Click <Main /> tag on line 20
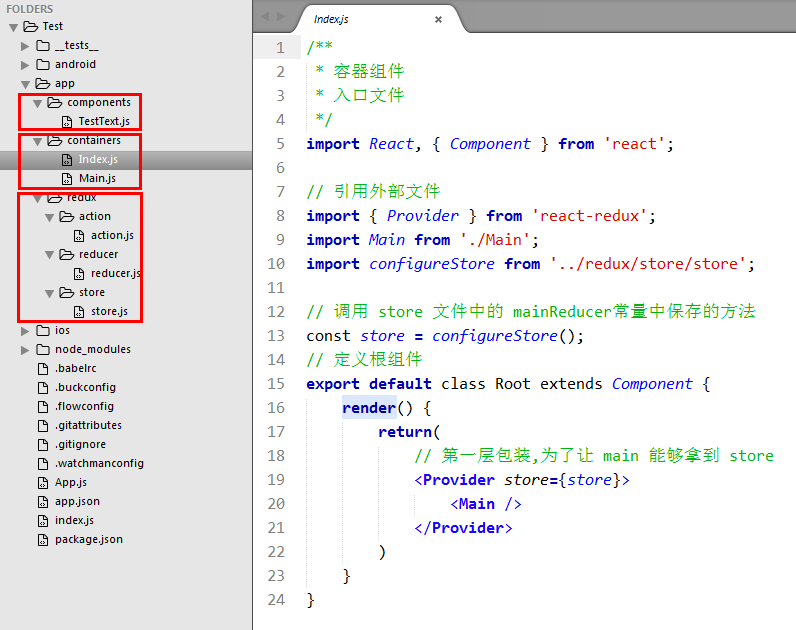This screenshot has width=796, height=630. [486, 504]
